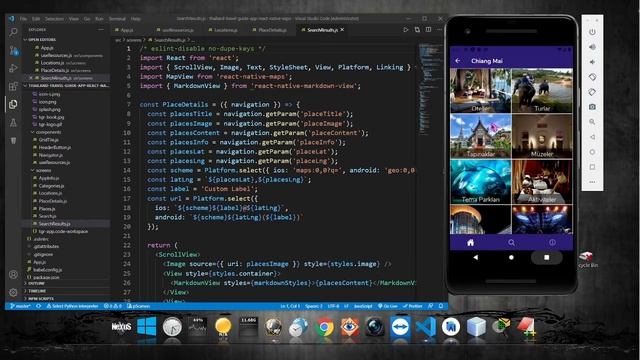
Task: Click Select Python Interpreter in status bar
Action: pos(72,306)
